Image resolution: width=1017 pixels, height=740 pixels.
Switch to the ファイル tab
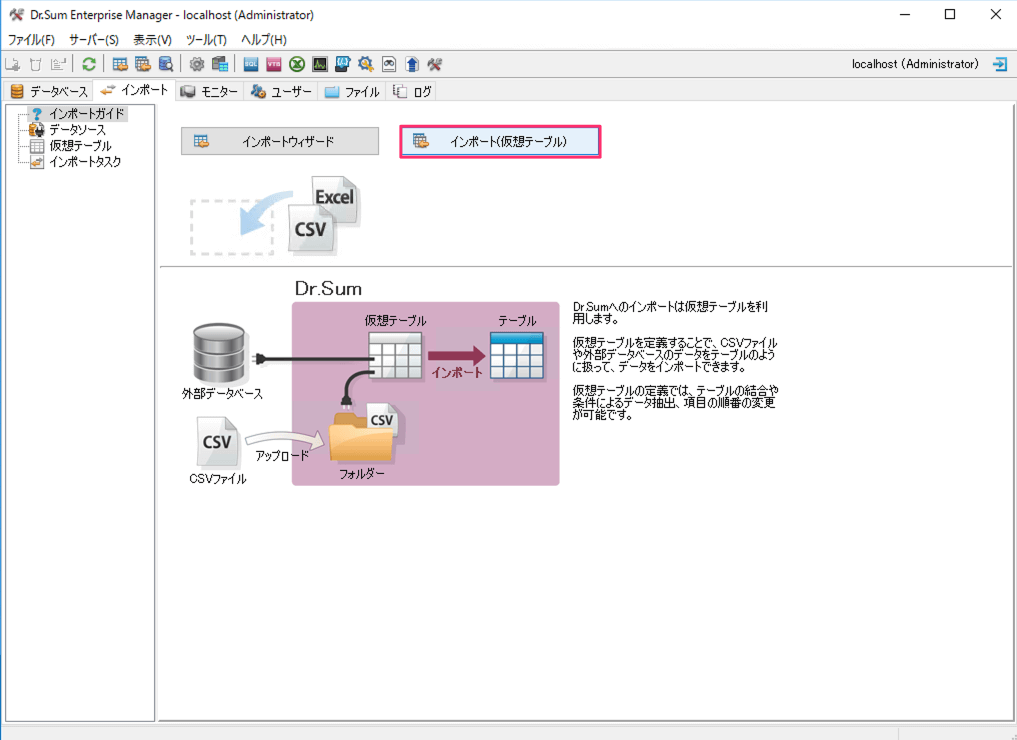point(352,91)
